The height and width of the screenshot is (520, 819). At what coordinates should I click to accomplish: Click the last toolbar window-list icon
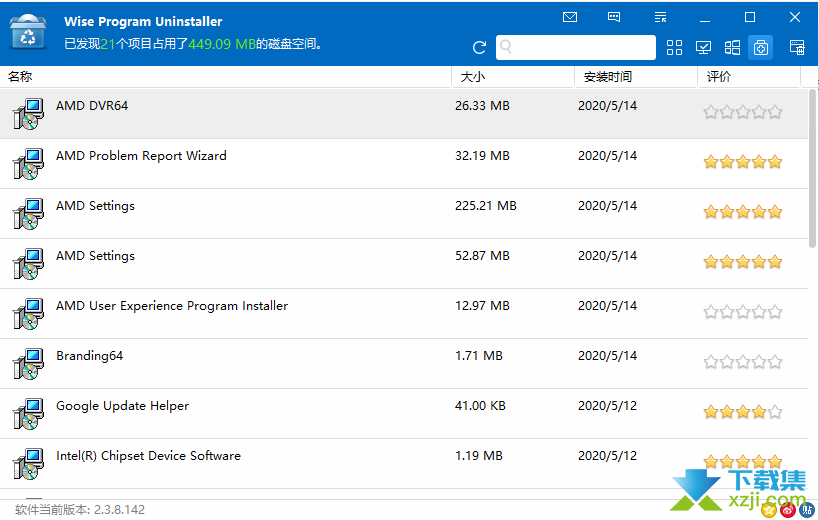(x=797, y=48)
